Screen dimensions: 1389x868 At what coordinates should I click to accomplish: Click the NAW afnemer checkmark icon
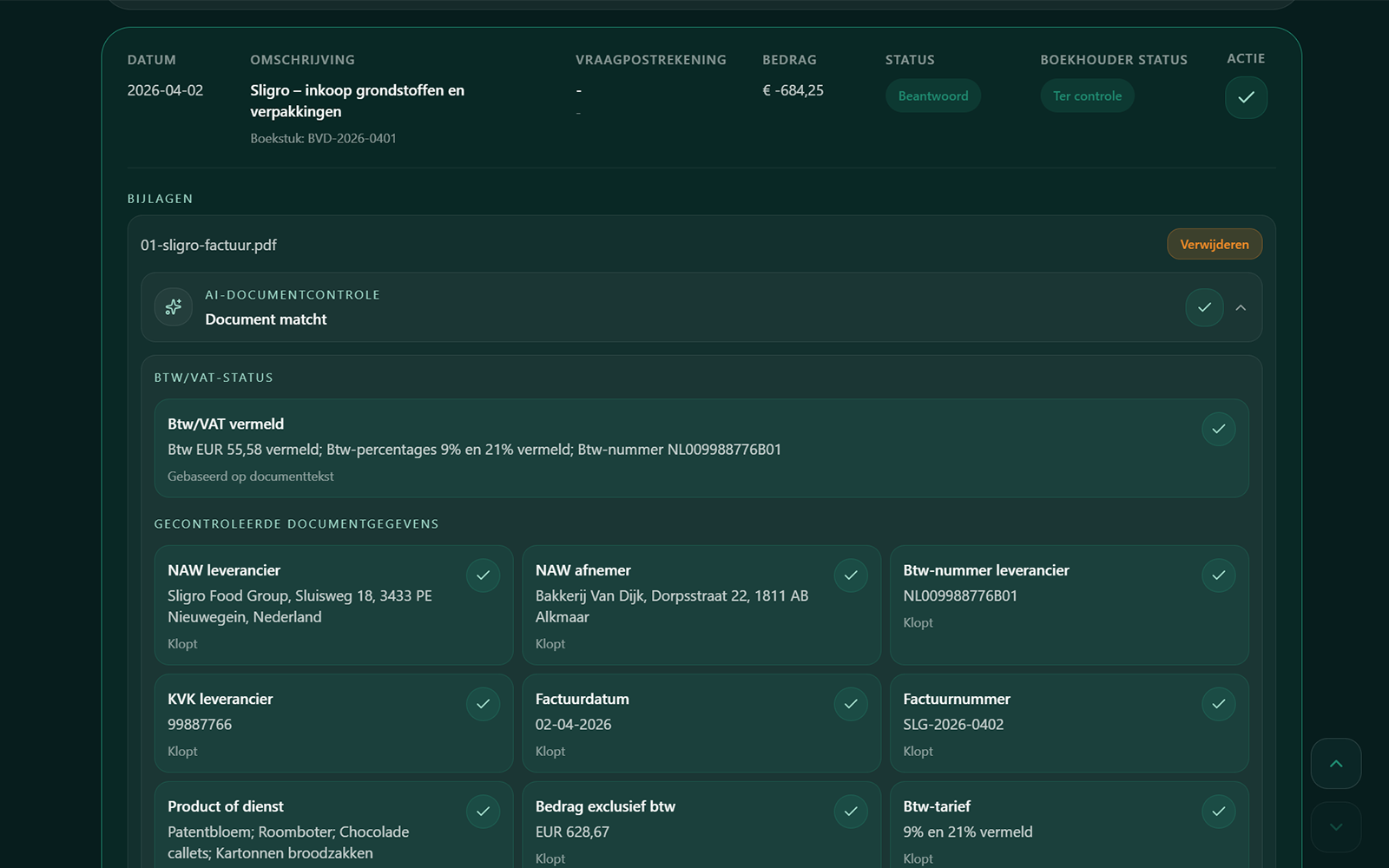click(851, 575)
